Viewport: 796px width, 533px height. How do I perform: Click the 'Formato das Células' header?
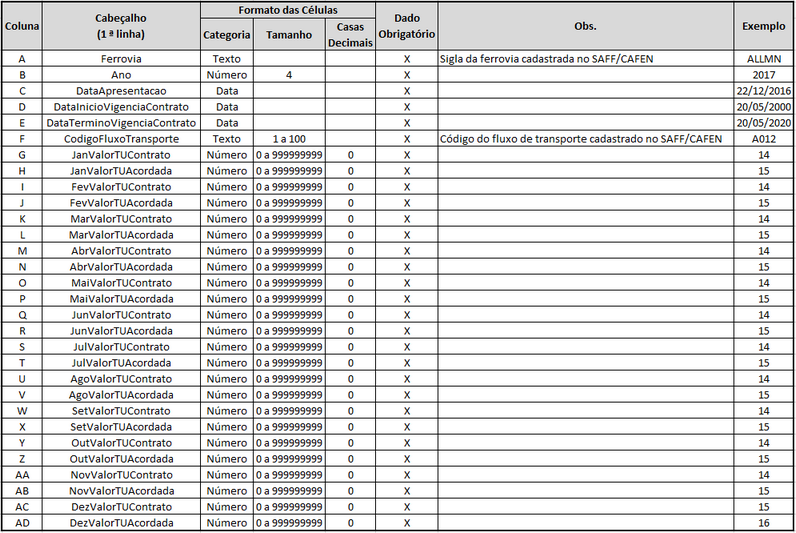288,10
